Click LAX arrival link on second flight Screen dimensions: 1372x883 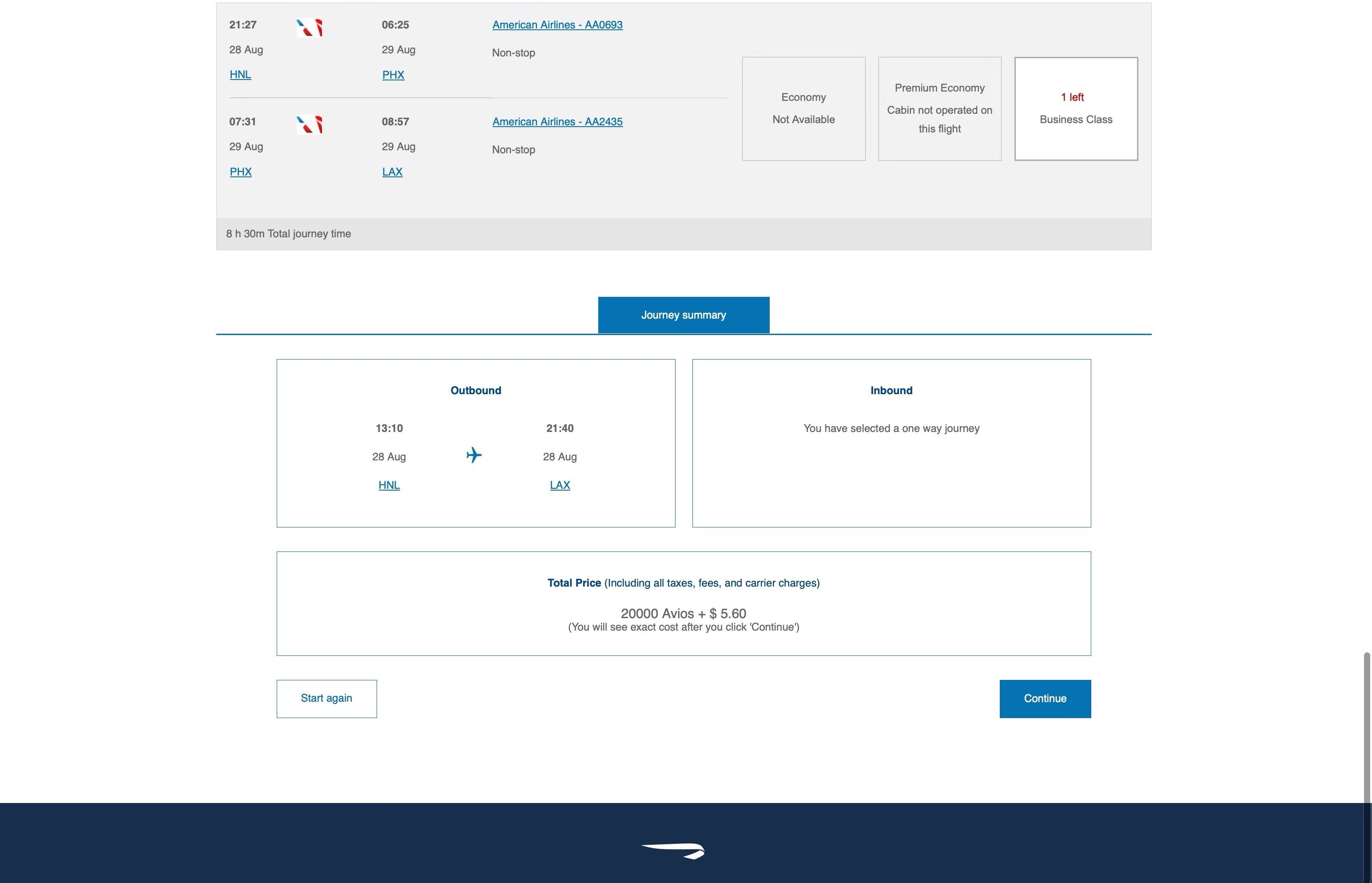point(392,172)
